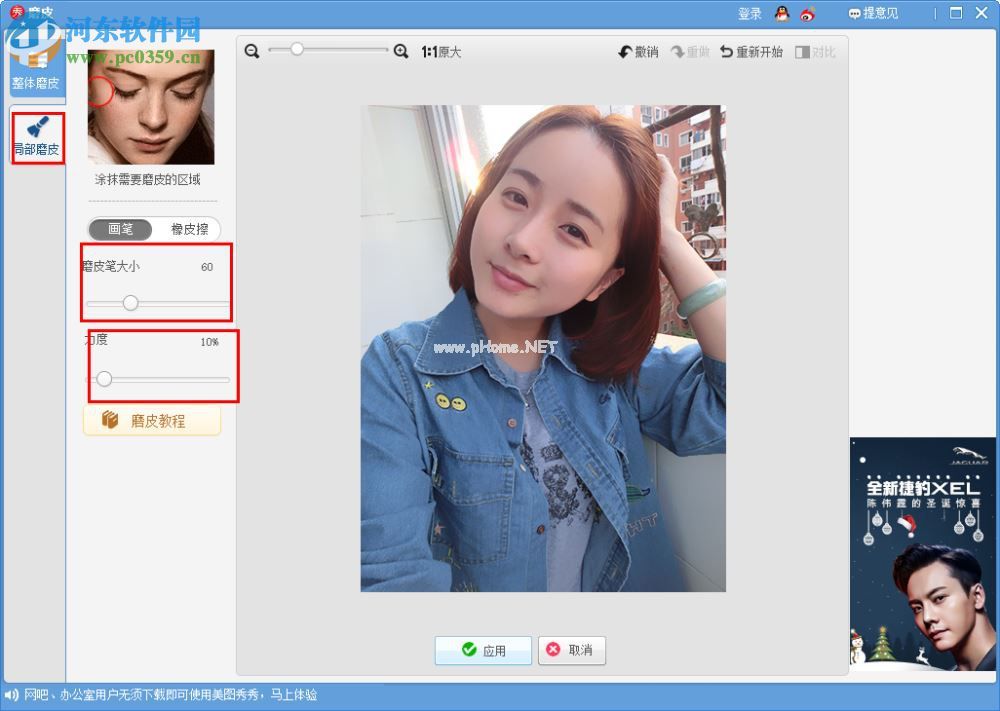1000x711 pixels.
Task: Click the 1:1原大 actual size option
Action: pyautogui.click(x=441, y=52)
